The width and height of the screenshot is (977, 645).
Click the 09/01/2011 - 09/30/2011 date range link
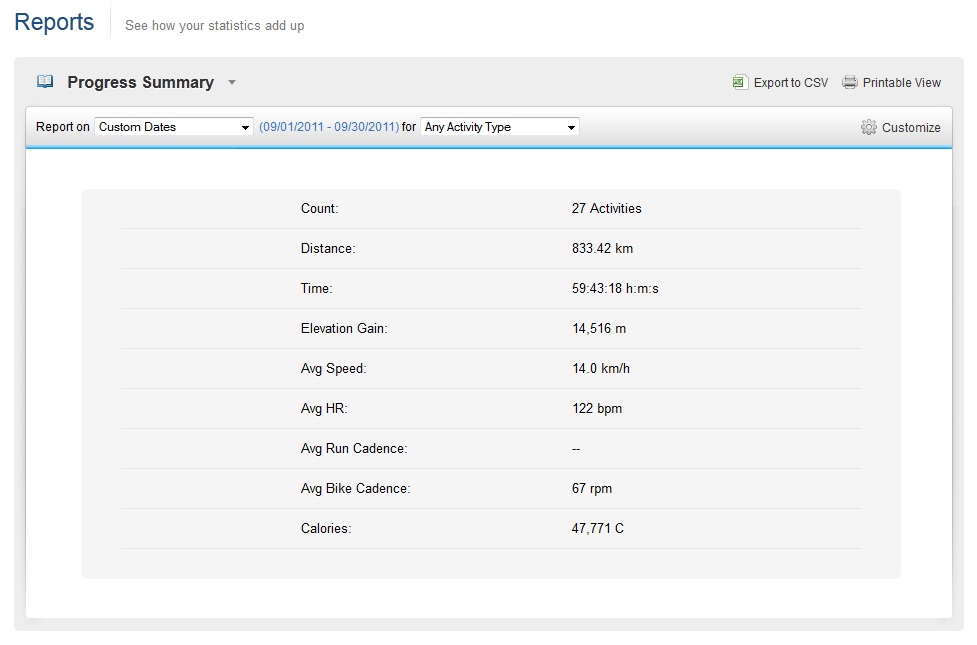click(x=329, y=127)
